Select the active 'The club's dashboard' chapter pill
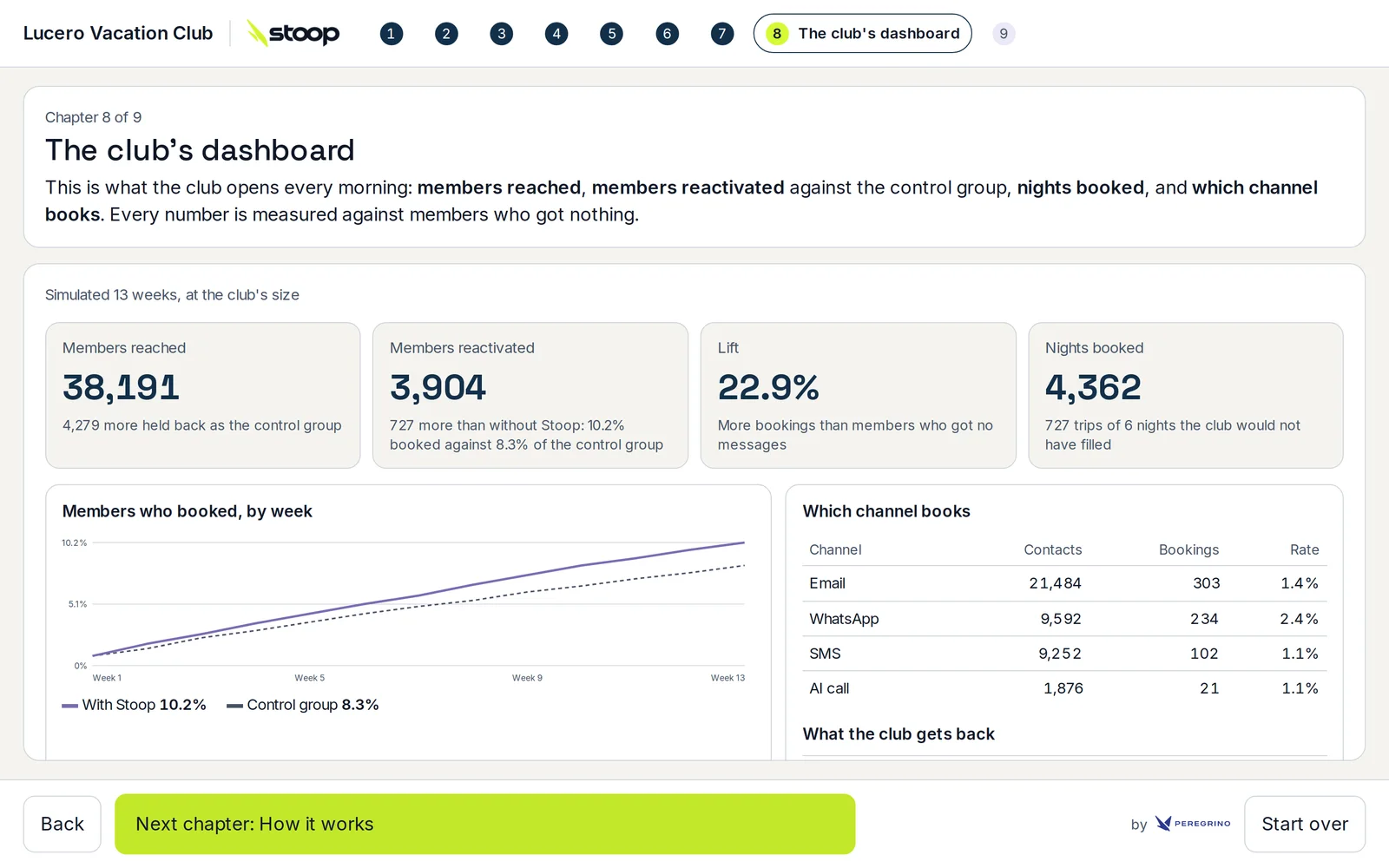Viewport: 1389px width, 868px height. click(862, 34)
